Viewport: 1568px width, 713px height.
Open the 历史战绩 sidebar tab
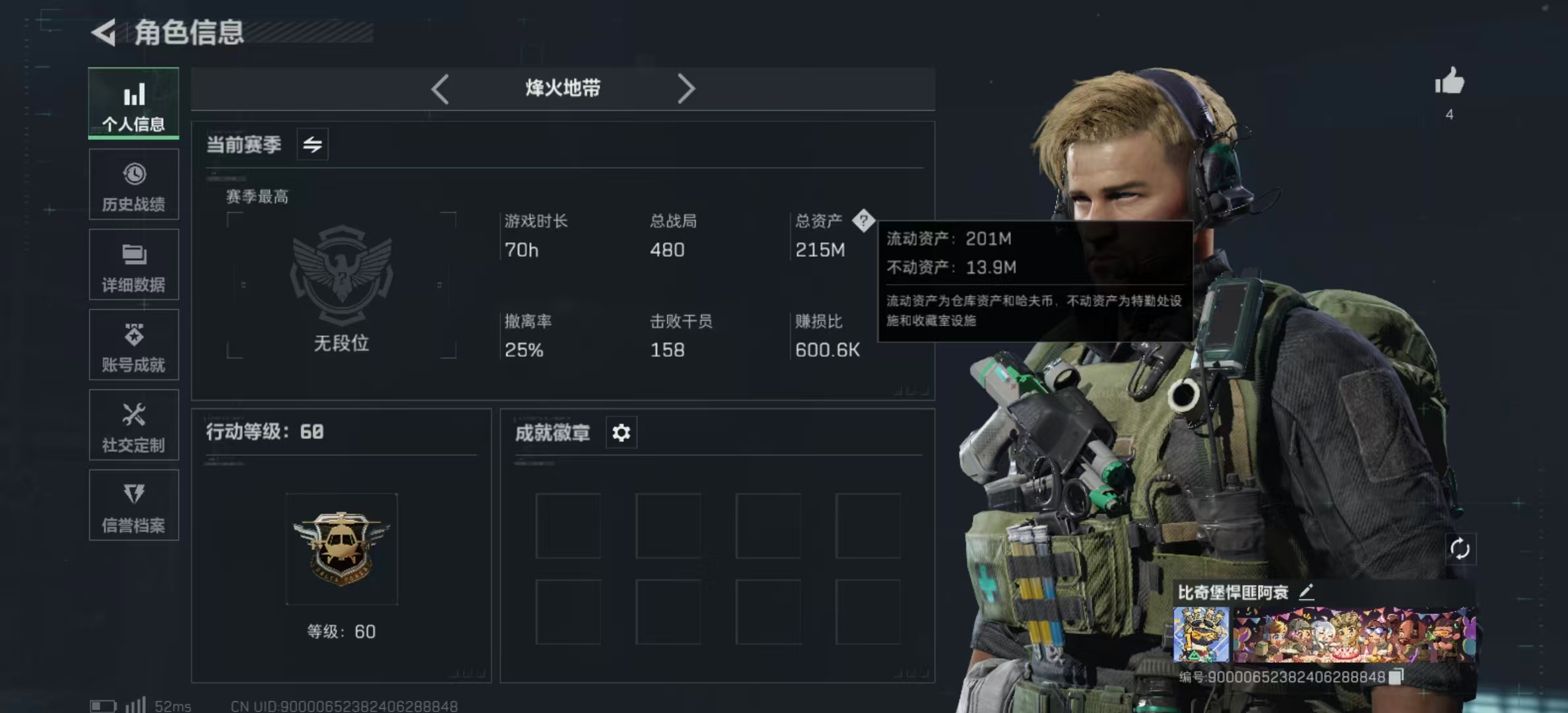[x=134, y=184]
